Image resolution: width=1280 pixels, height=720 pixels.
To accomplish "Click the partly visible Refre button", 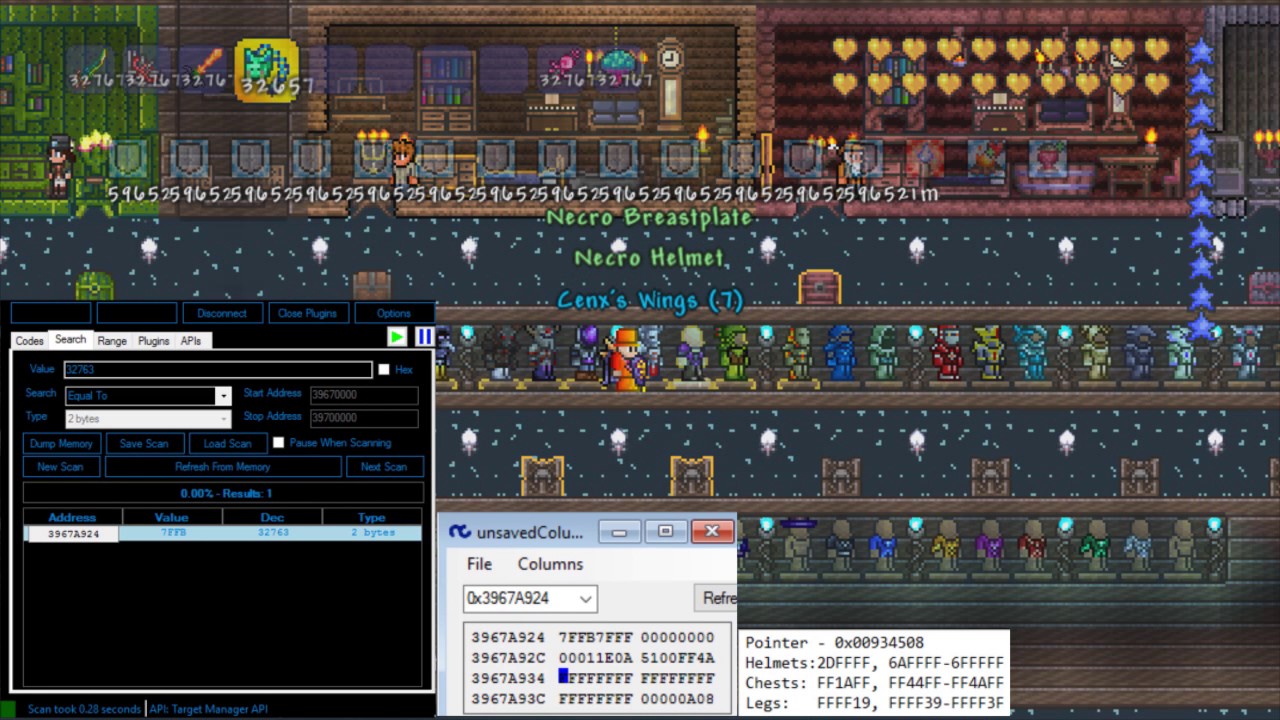I will pyautogui.click(x=714, y=598).
